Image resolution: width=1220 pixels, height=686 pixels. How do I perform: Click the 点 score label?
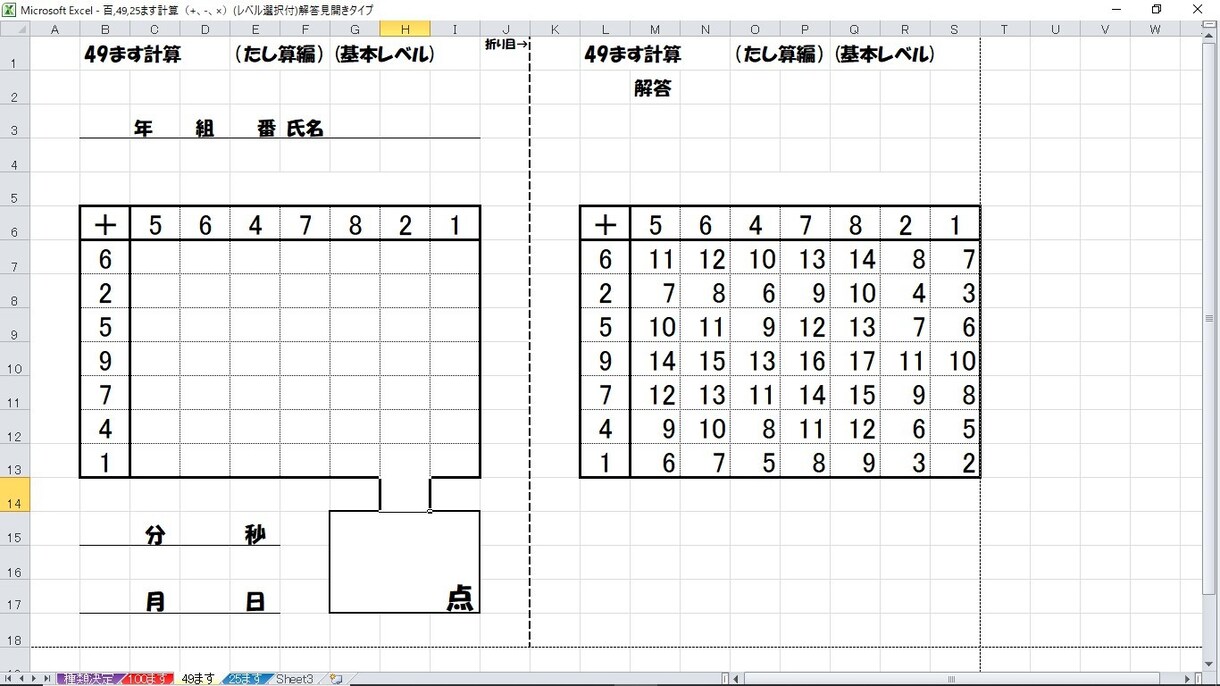click(x=458, y=598)
